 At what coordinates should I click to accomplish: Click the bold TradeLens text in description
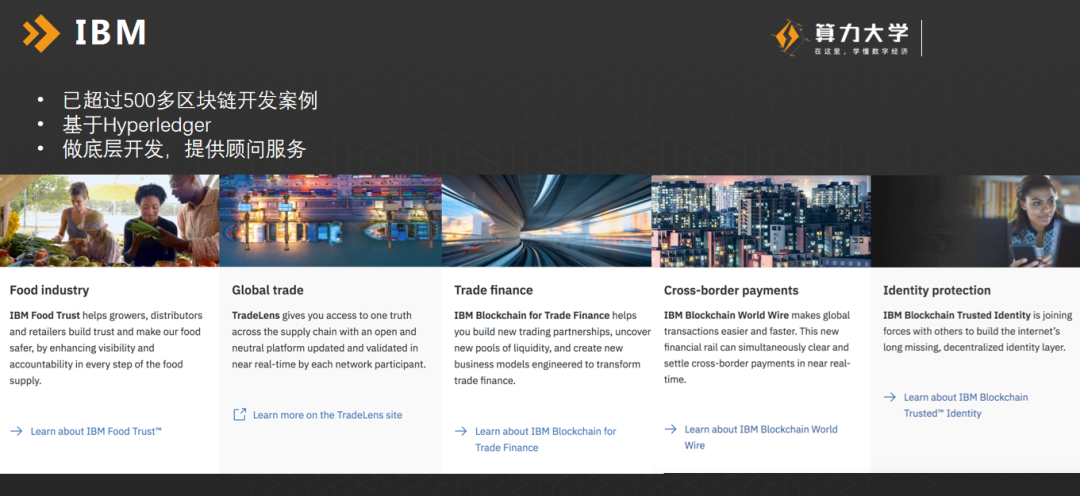(256, 316)
